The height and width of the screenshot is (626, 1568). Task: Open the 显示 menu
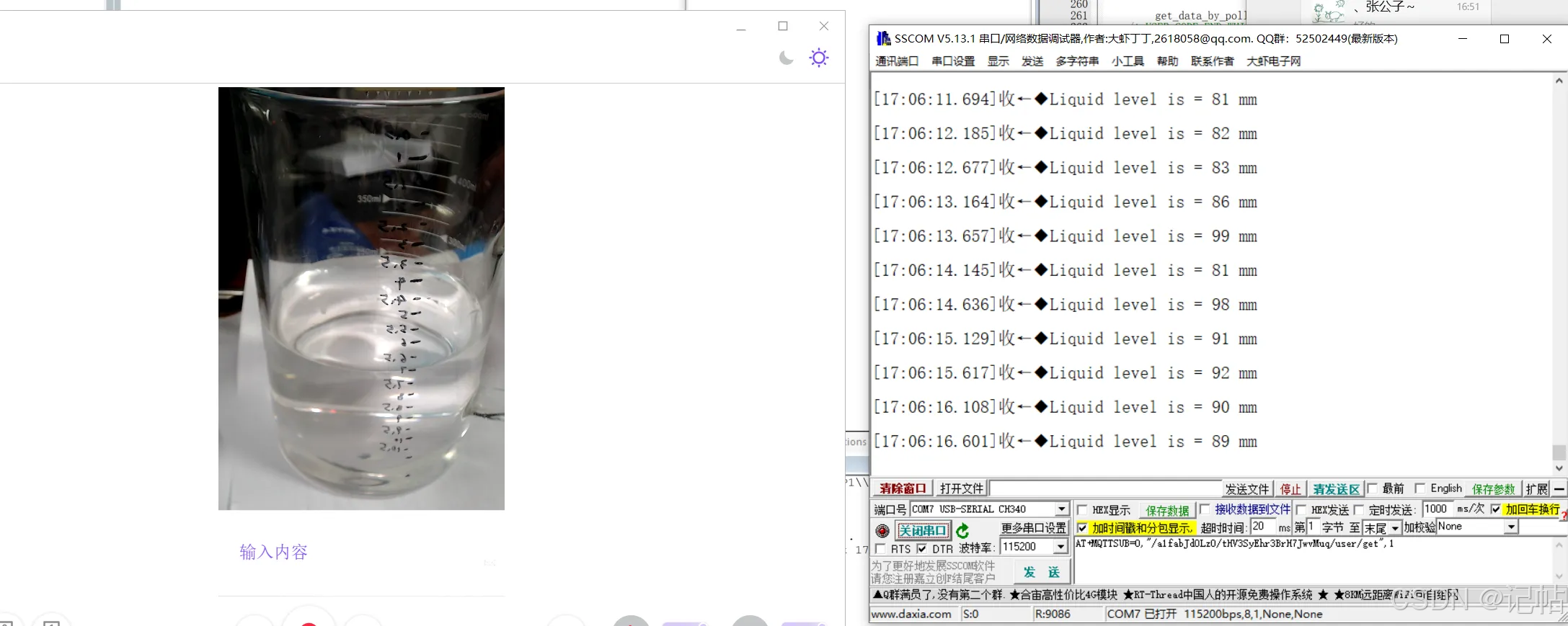pyautogui.click(x=998, y=61)
